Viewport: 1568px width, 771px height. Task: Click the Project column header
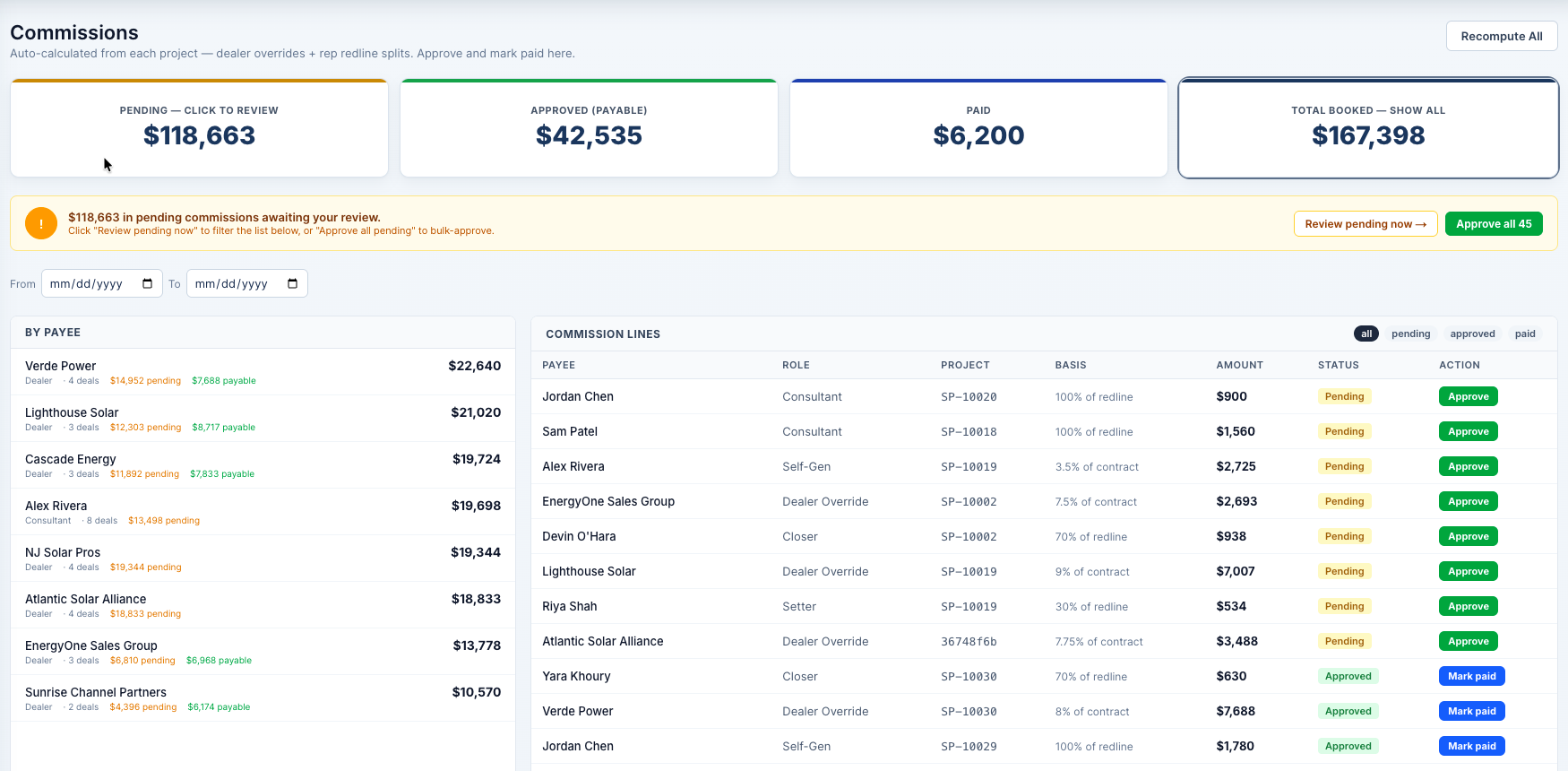pos(965,365)
